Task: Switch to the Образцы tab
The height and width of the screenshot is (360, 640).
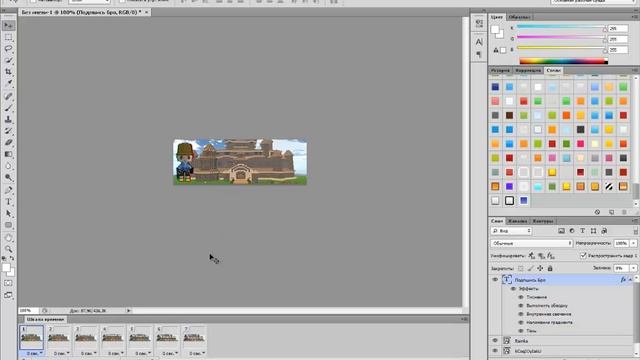Action: coord(519,17)
